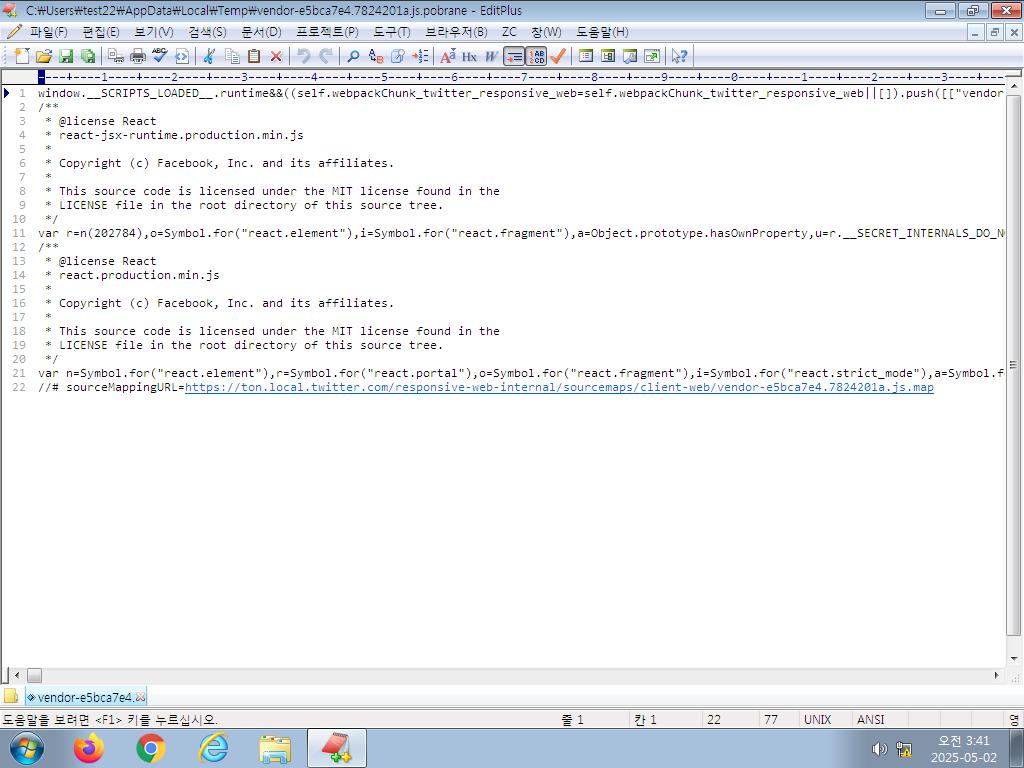This screenshot has height=768, width=1024.
Task: Save the file with the floppy disk icon
Action: point(66,56)
